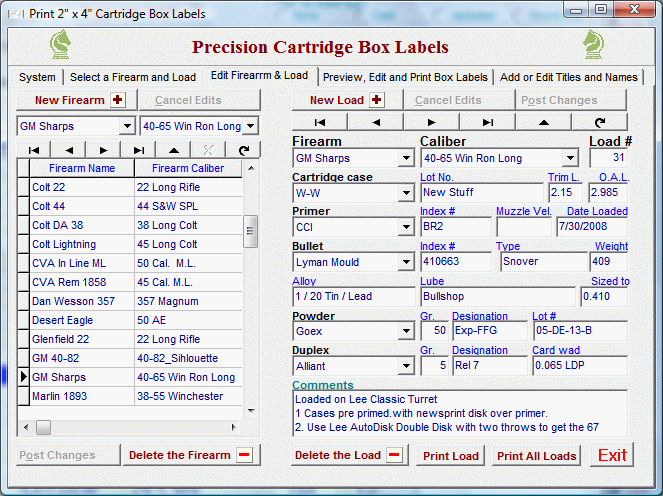The image size is (663, 496).
Task: Open the System tab
Action: [37, 77]
